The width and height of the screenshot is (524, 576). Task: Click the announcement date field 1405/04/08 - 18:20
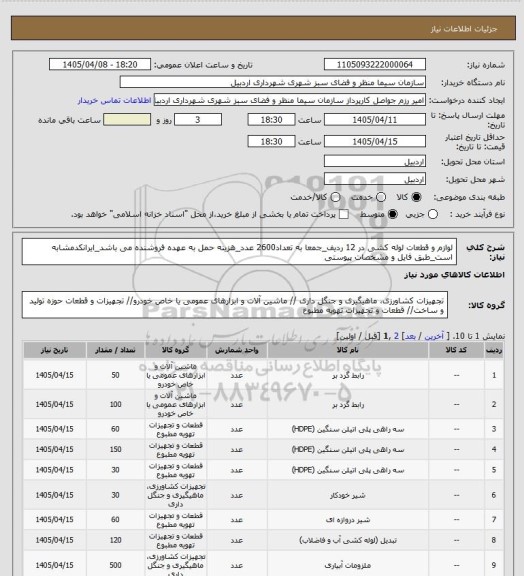[100, 65]
